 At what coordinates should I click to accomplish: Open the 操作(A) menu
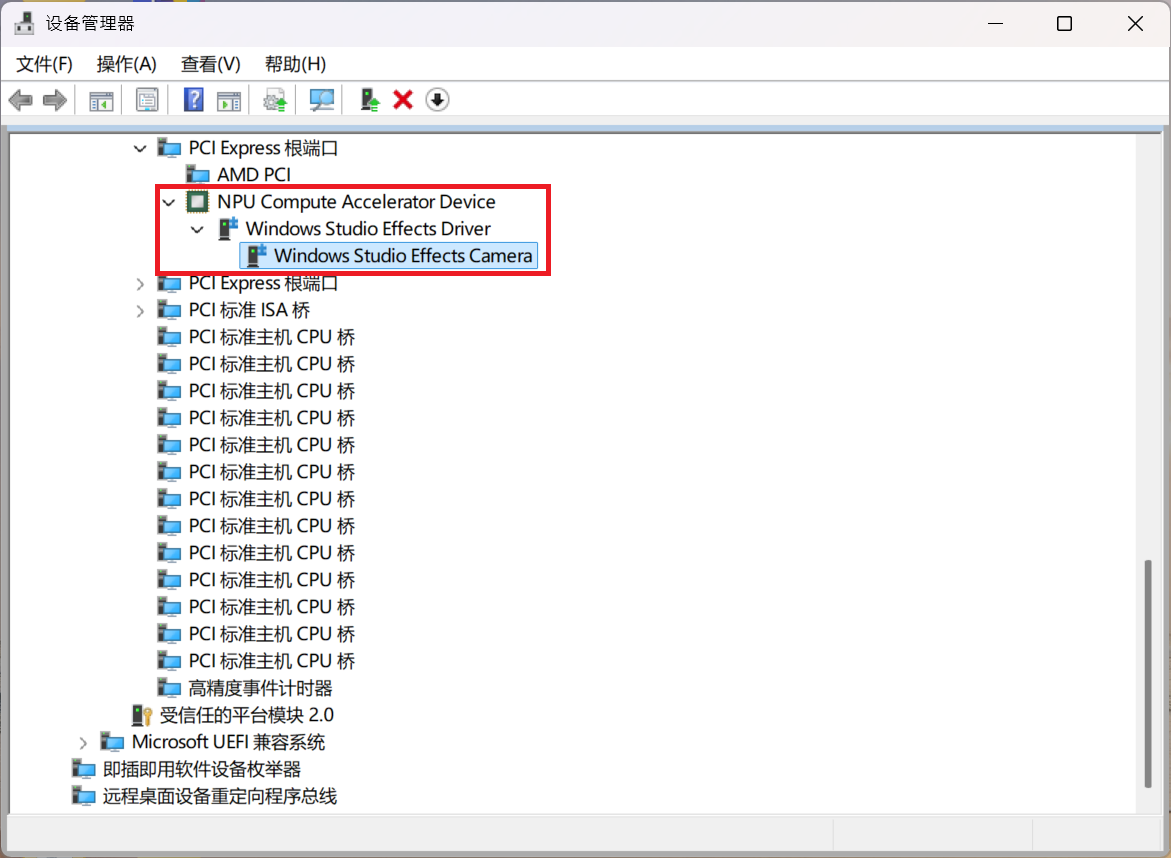[126, 64]
